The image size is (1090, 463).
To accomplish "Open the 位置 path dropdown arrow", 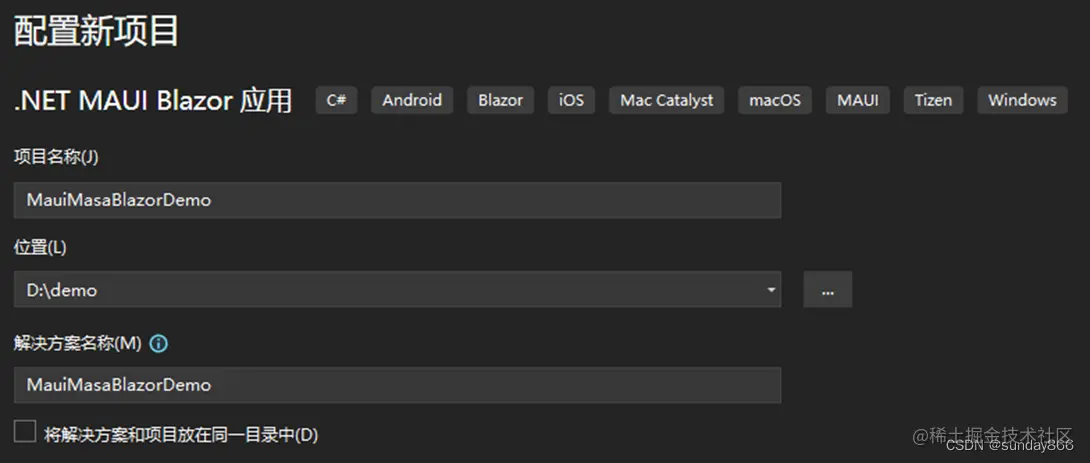I will pyautogui.click(x=771, y=289).
